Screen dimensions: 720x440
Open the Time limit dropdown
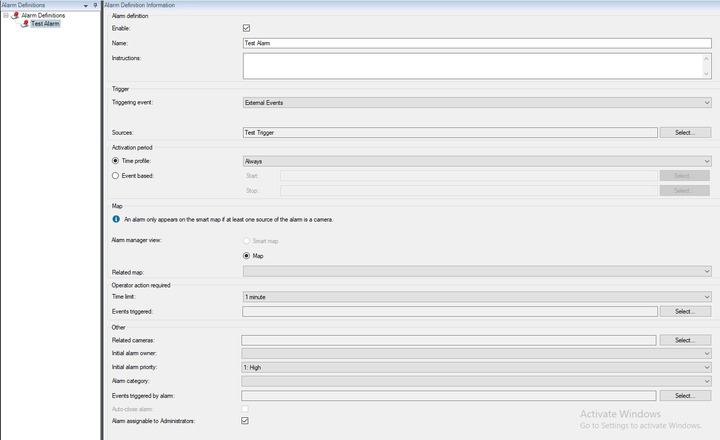tap(477, 296)
